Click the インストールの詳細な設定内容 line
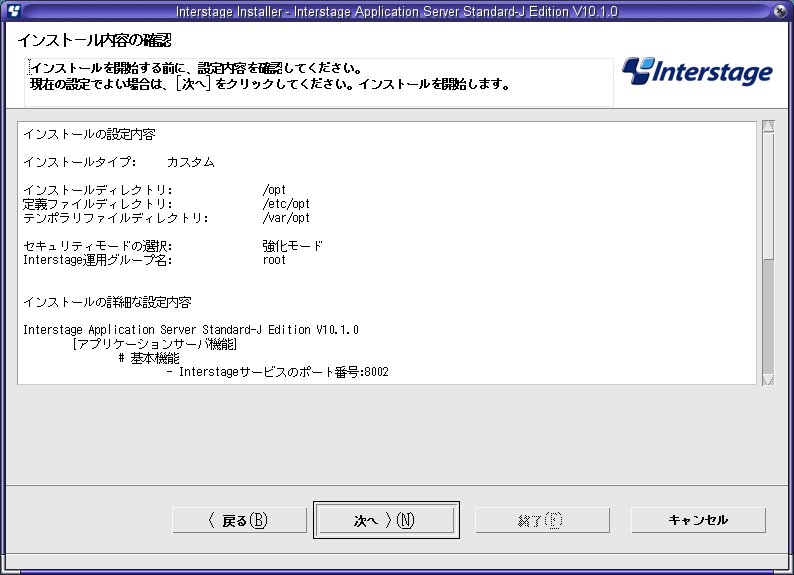794x575 pixels. tap(107, 302)
